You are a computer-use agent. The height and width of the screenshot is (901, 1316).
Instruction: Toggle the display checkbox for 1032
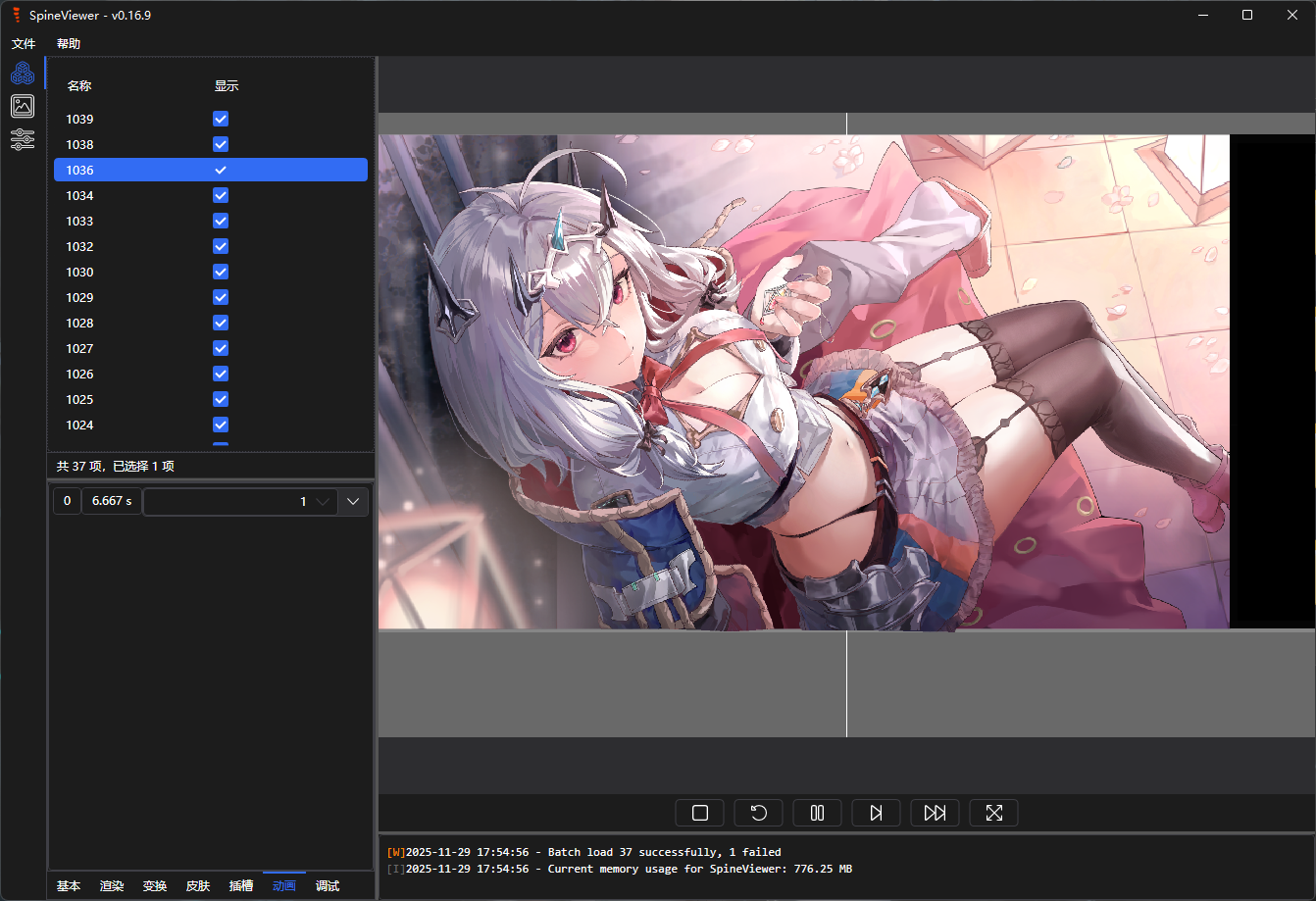click(221, 246)
